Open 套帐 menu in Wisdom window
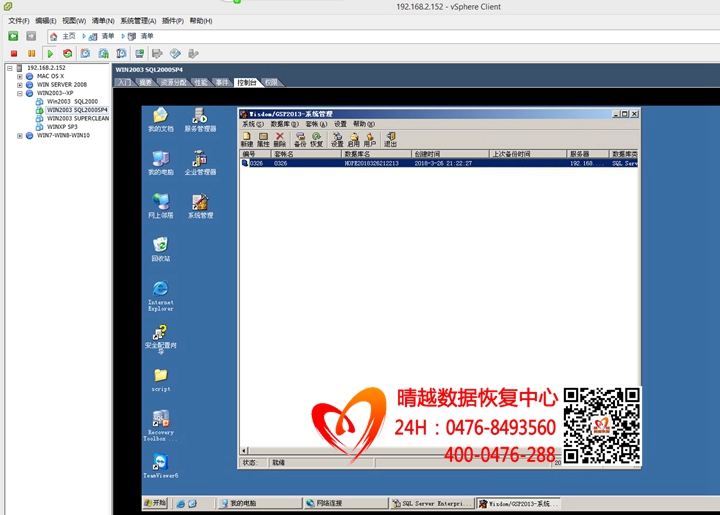This screenshot has width=720, height=515. tap(316, 124)
